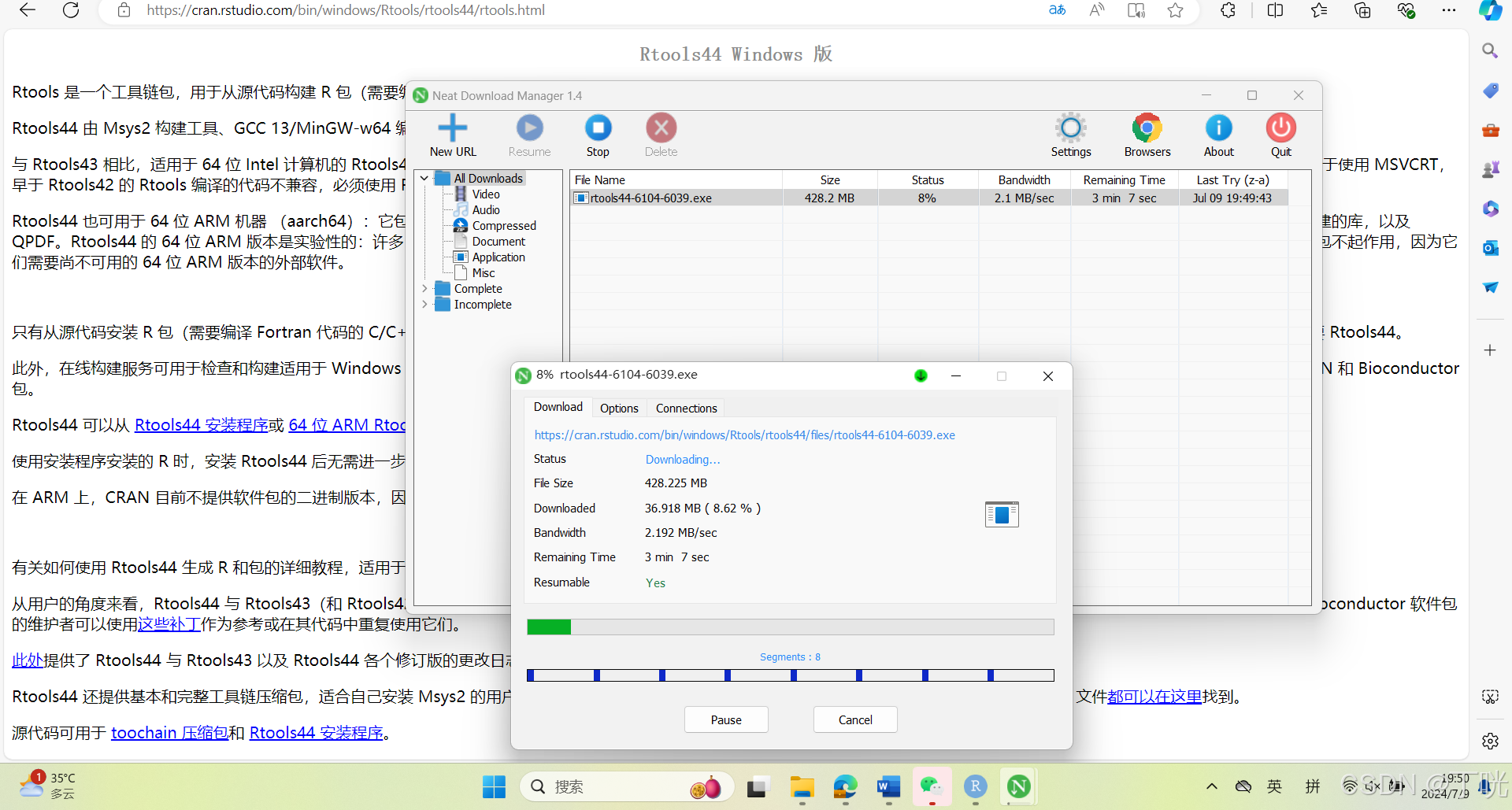Show hidden system tray icons
Screen dimensions: 1512x810
tap(1212, 786)
